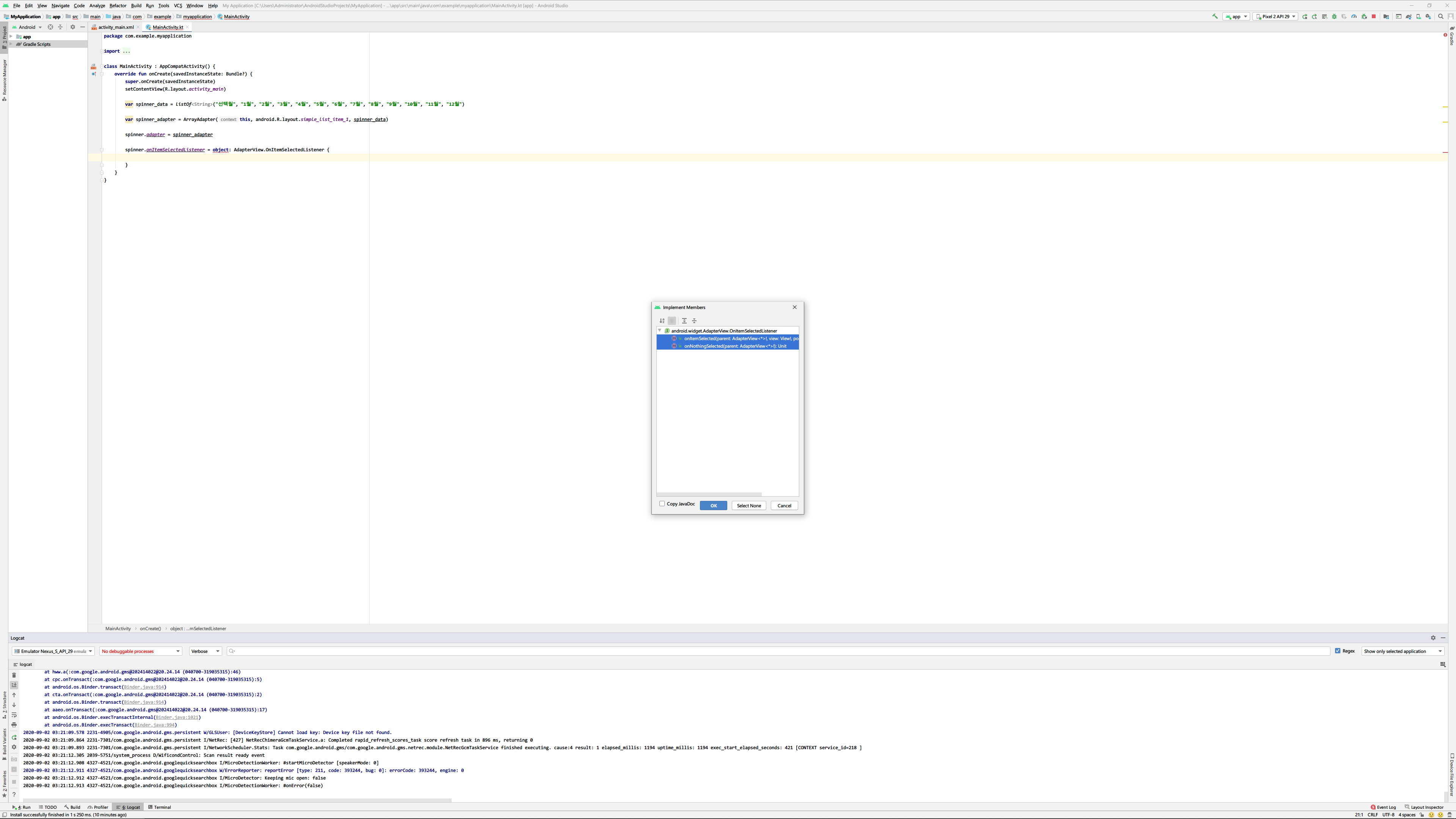Toggle the 1: Project tool window

coord(4,37)
